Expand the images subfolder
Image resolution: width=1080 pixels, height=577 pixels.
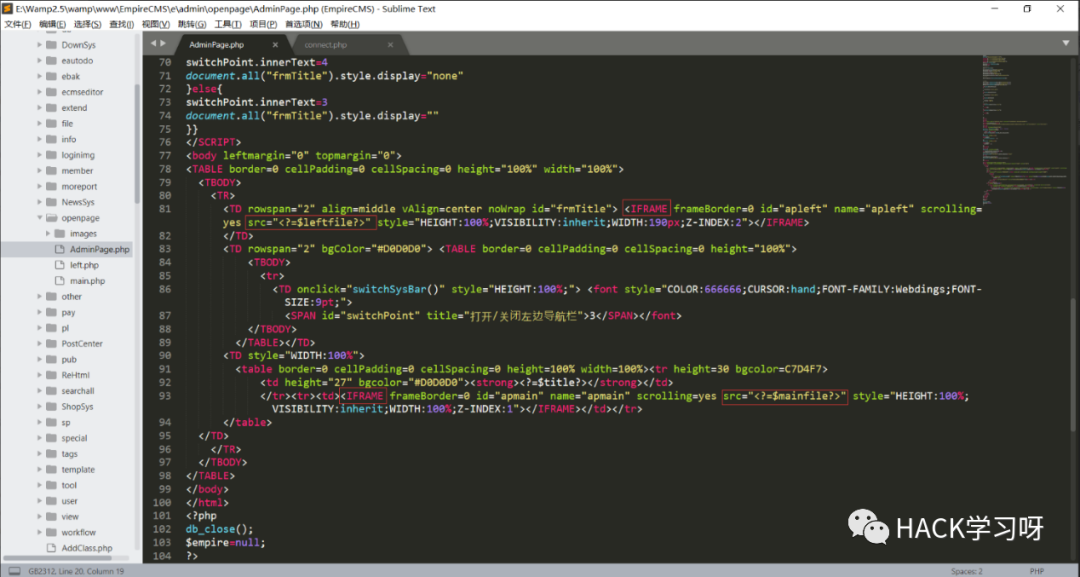48,233
